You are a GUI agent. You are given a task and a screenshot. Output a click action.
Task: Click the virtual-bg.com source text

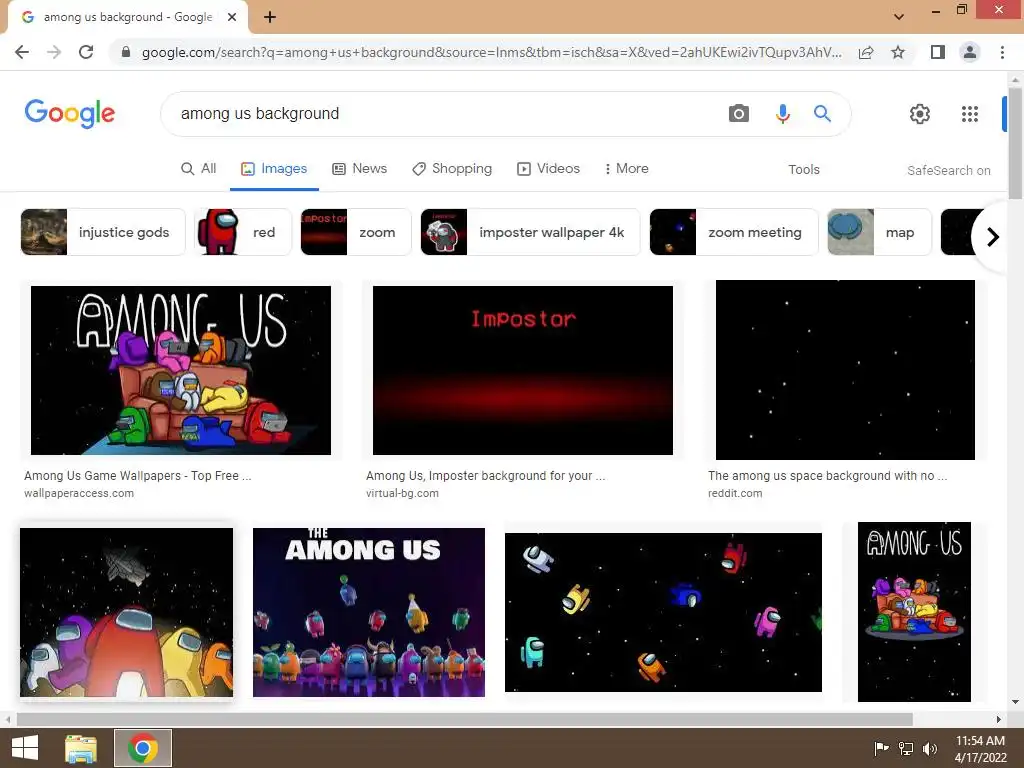click(402, 493)
